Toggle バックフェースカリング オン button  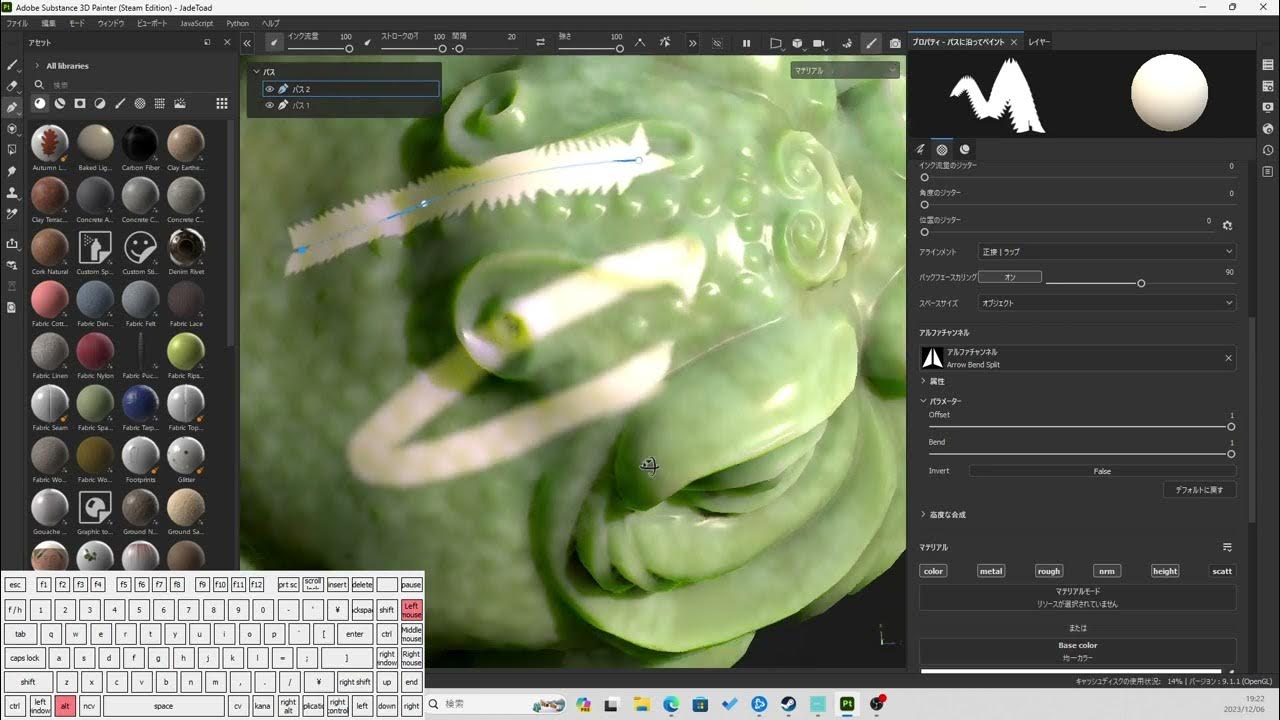pos(1010,277)
